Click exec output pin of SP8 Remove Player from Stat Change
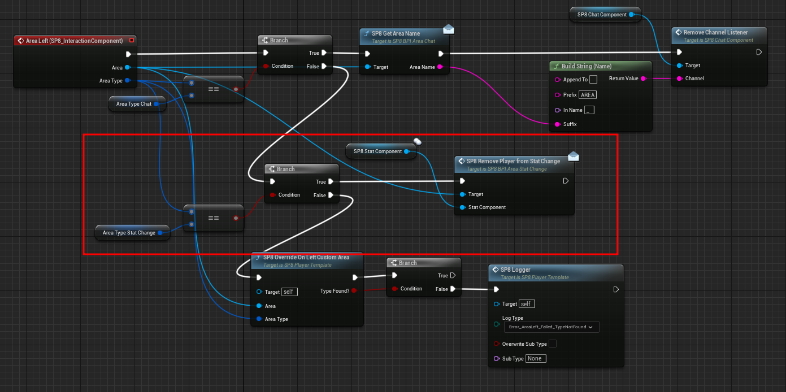The width and height of the screenshot is (786, 392). tap(566, 181)
